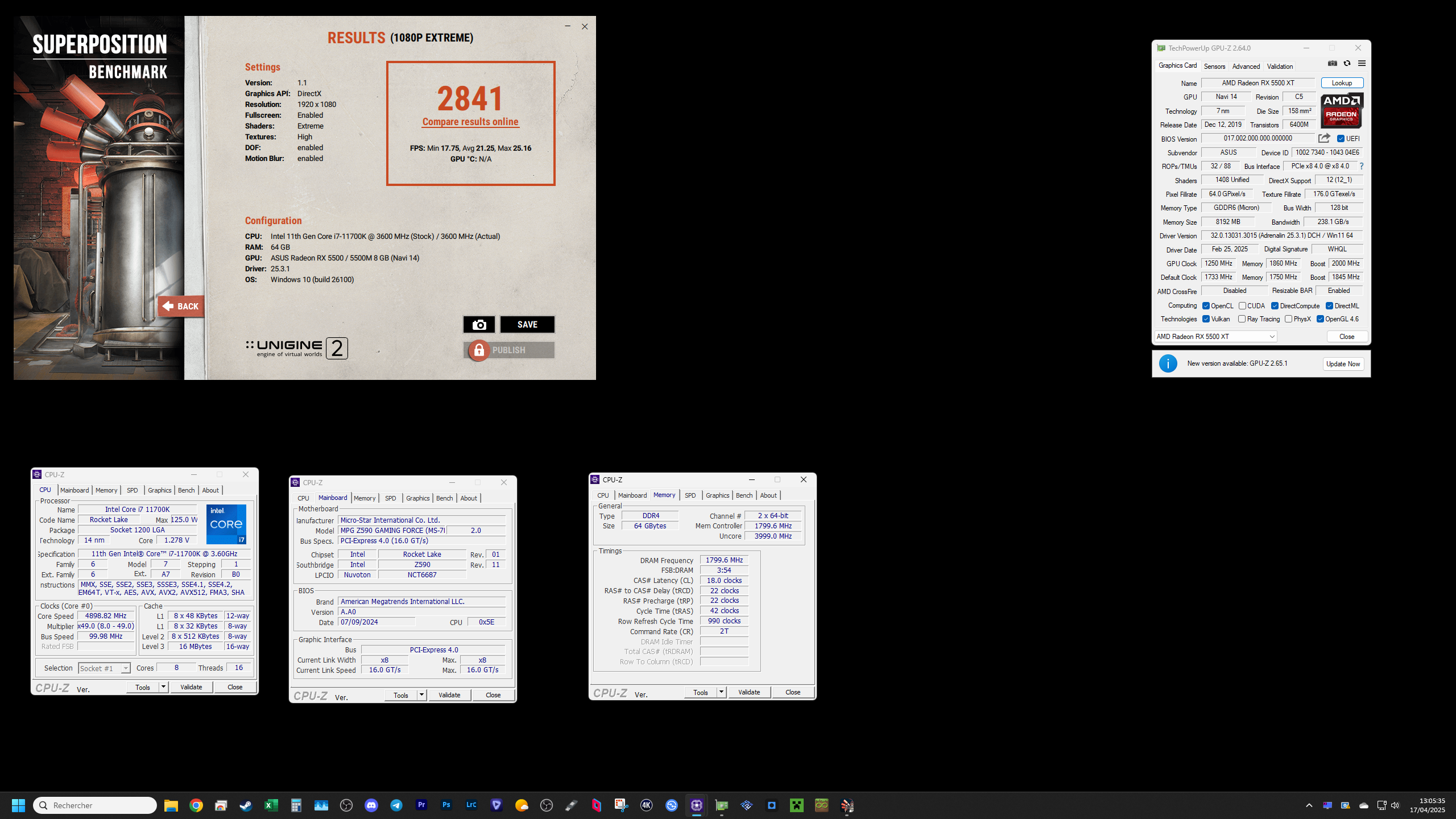
Task: Click Close button in GPU-Z window
Action: (1347, 337)
